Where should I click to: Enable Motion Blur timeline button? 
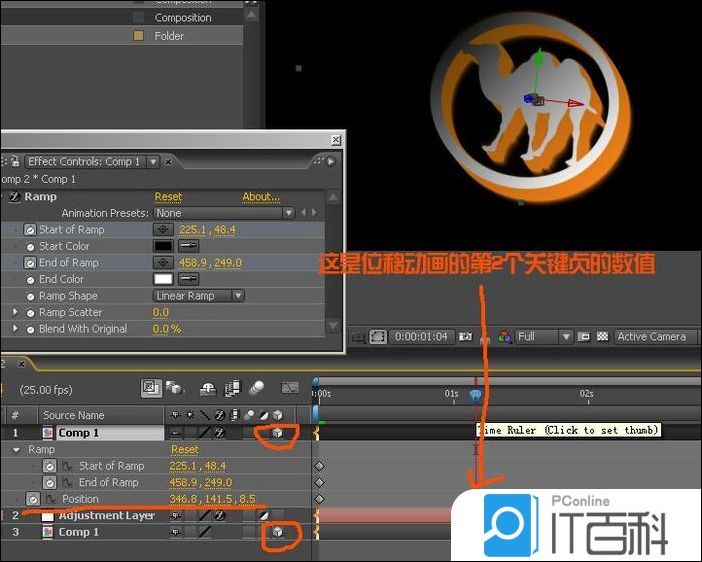[257, 388]
